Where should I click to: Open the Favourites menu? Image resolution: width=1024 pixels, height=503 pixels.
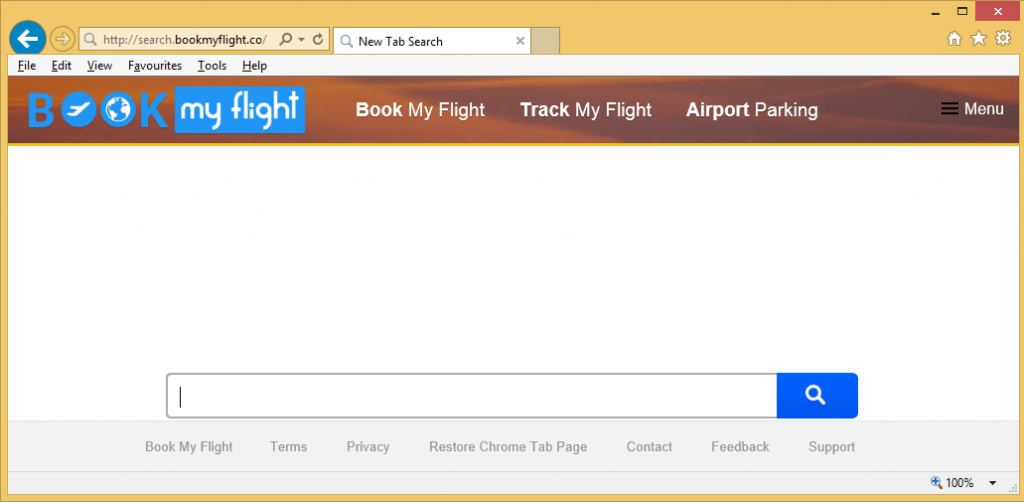[154, 66]
